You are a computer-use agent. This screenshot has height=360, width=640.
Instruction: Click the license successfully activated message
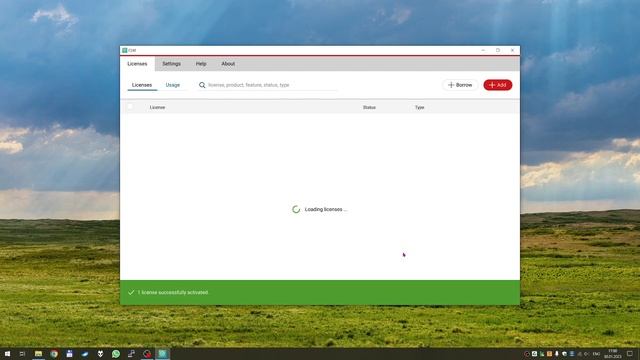coord(173,292)
